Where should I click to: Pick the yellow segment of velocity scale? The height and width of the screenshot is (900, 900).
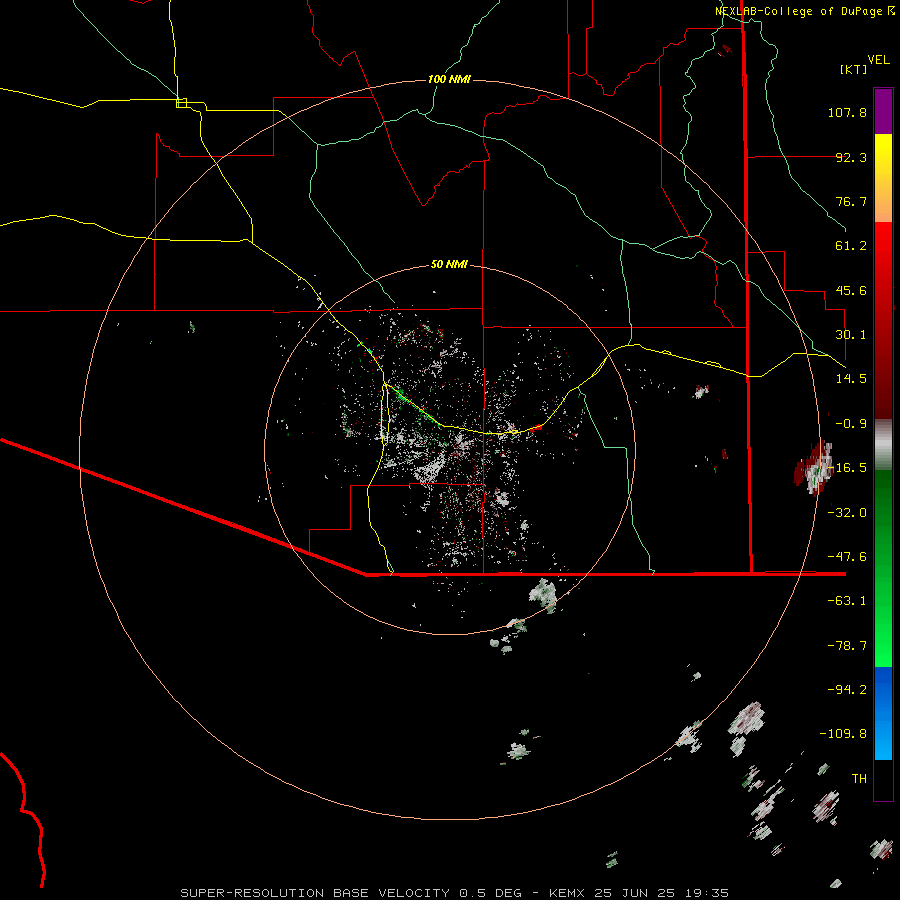click(883, 178)
